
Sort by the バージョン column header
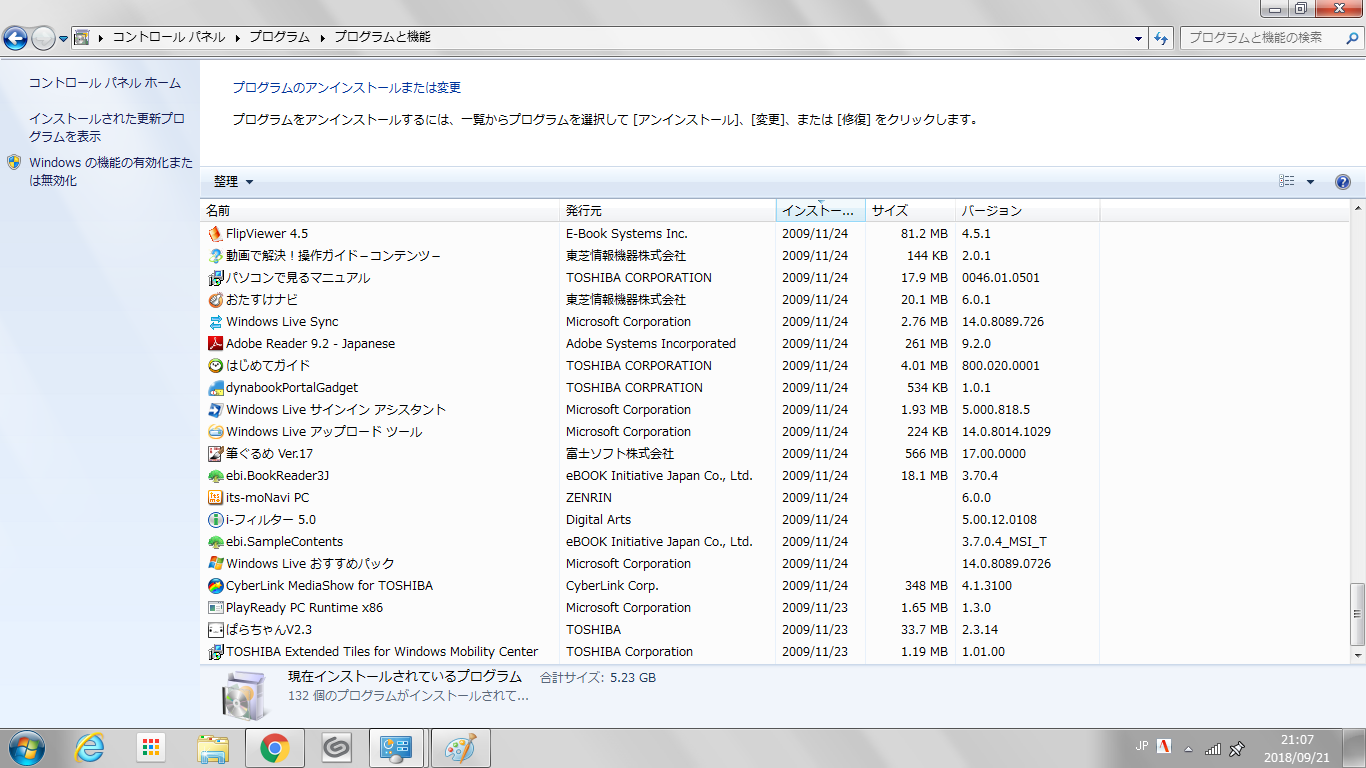(x=1028, y=211)
